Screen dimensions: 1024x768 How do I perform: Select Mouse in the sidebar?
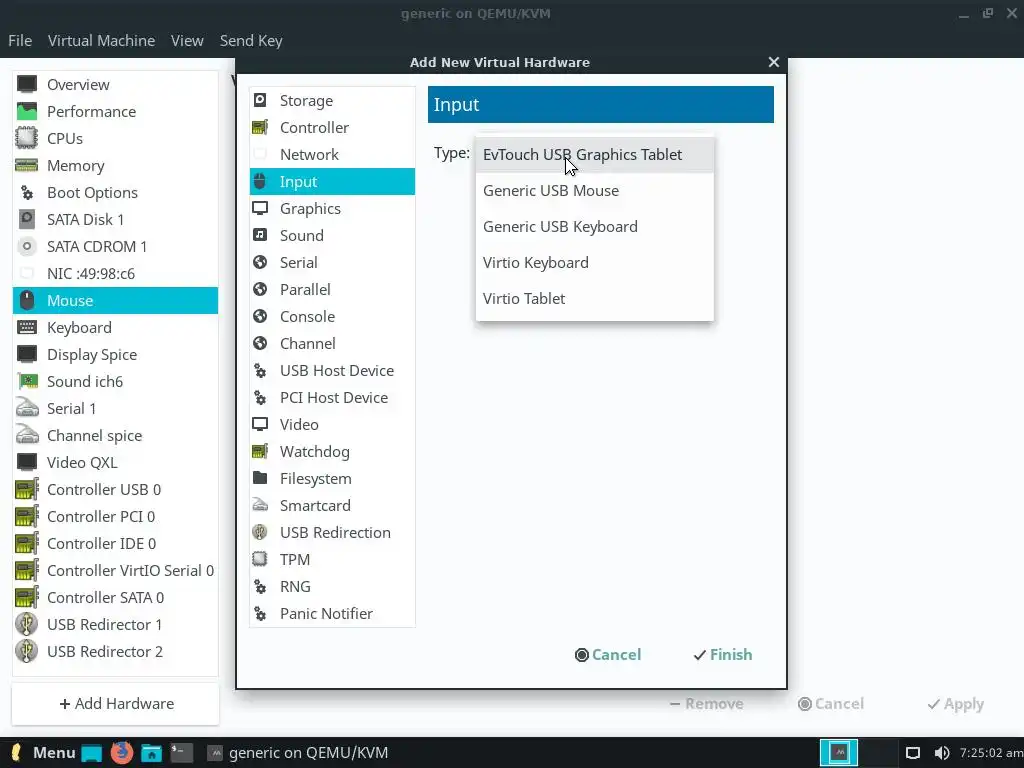pos(116,300)
